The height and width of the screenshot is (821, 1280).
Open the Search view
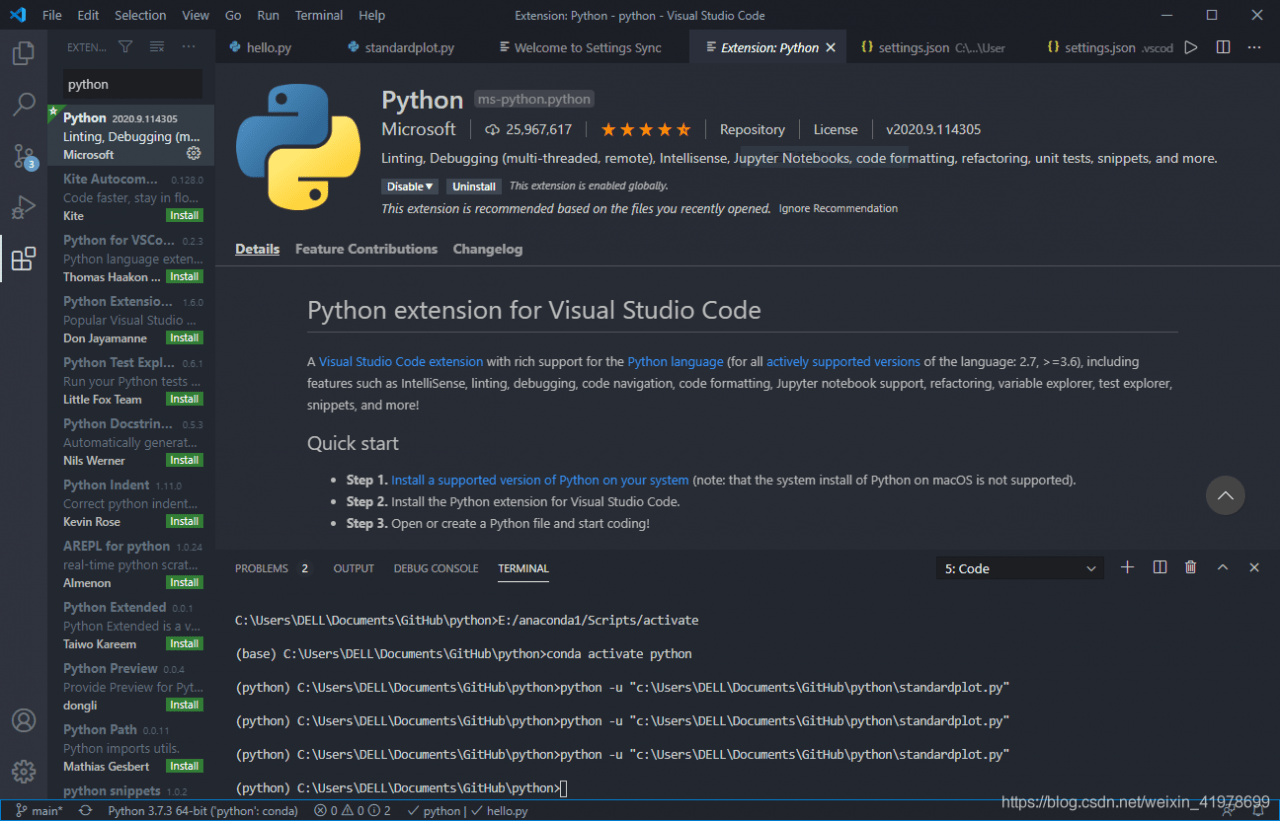[x=24, y=104]
